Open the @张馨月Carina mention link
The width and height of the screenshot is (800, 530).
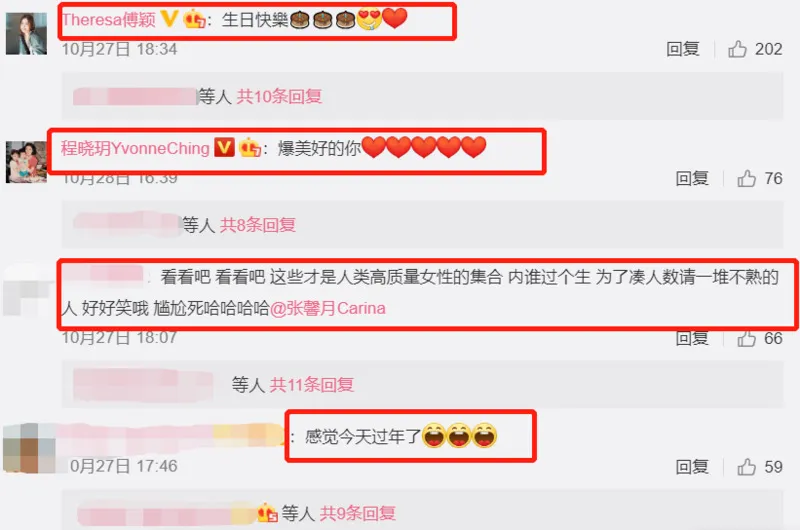328,308
